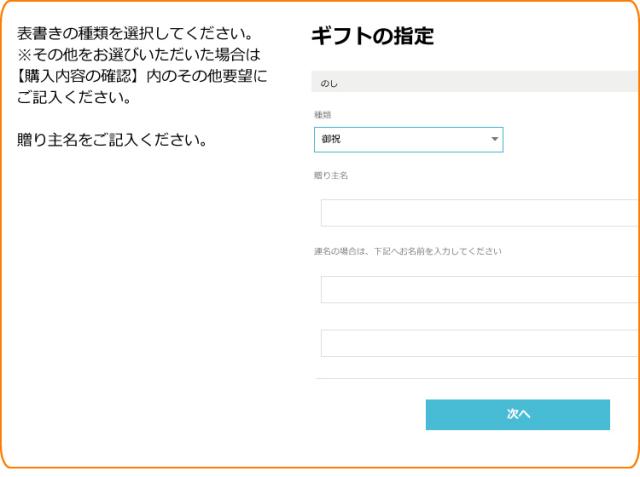Open the 種類 combo box

point(408,140)
